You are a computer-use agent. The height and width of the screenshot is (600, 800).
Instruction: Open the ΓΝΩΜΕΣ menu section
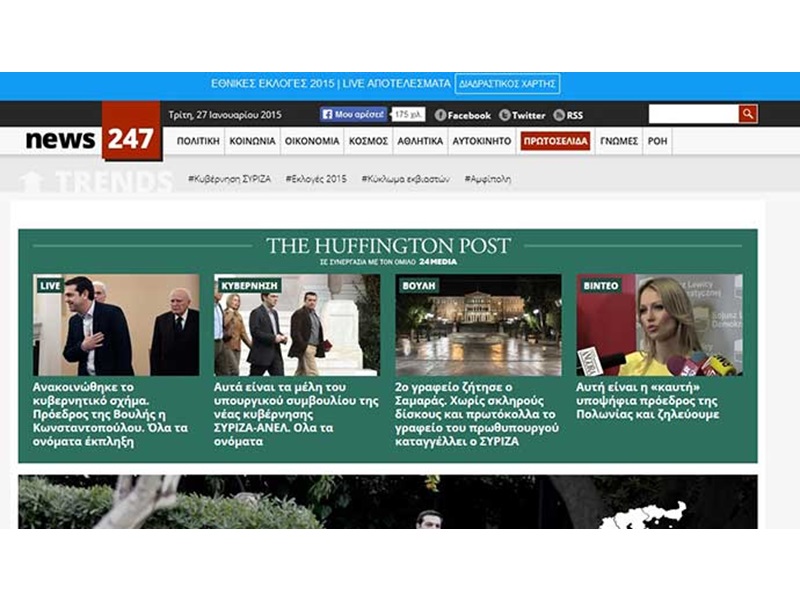619,141
